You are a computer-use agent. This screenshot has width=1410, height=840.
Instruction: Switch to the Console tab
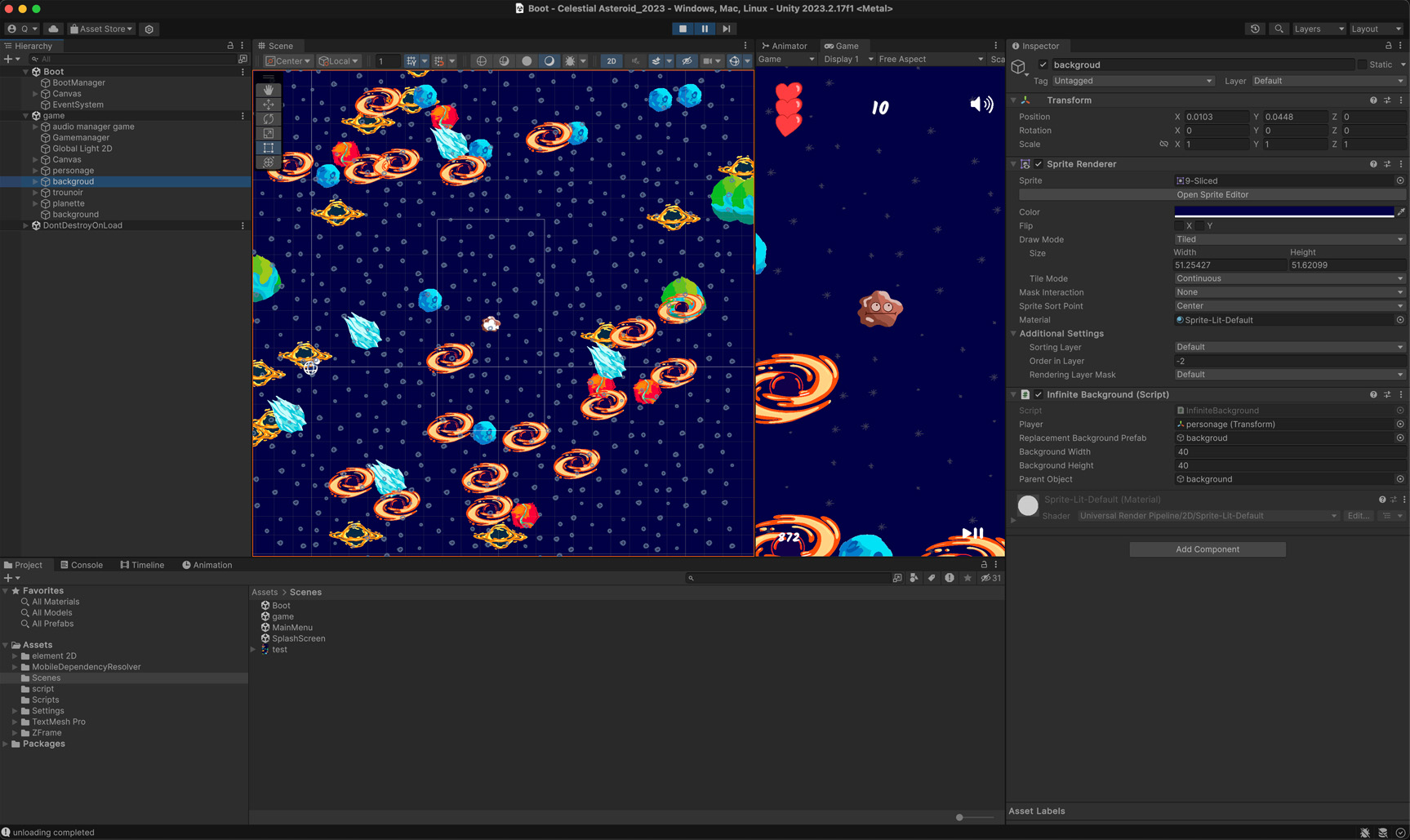pos(82,565)
